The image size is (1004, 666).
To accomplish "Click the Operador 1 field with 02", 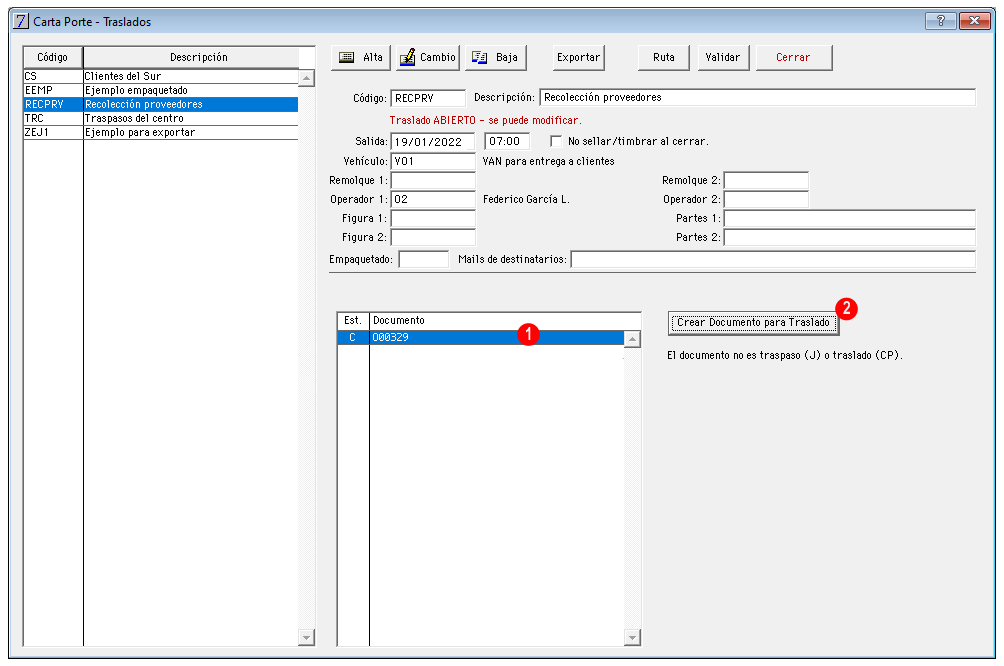I will [x=433, y=199].
